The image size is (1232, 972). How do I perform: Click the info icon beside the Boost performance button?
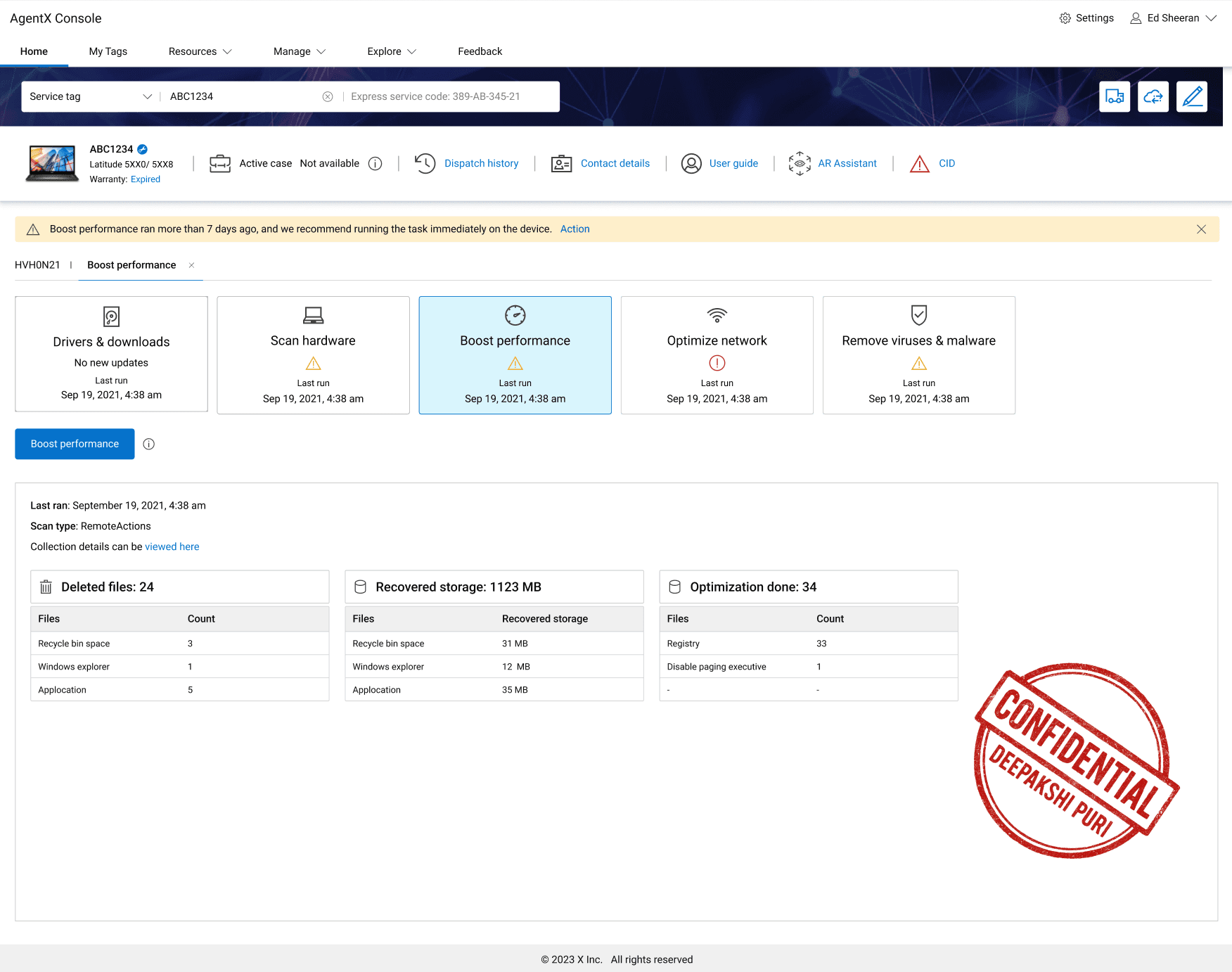(148, 444)
